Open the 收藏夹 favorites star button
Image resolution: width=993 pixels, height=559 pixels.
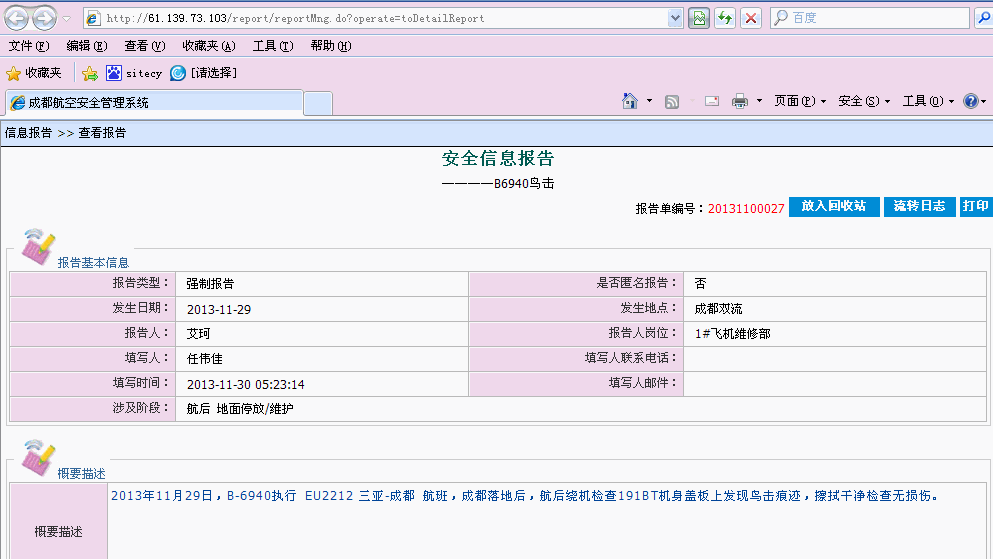pyautogui.click(x=34, y=73)
